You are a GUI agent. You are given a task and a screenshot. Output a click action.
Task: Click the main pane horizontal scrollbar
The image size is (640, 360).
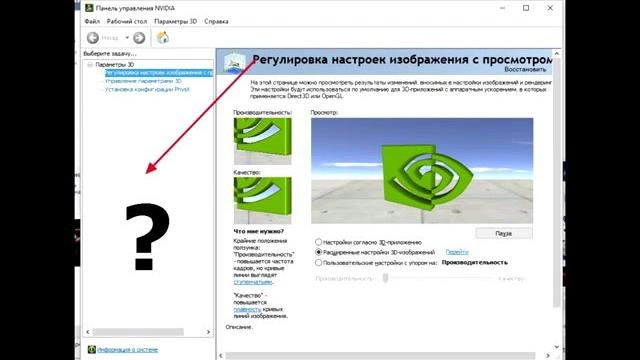pos(380,356)
